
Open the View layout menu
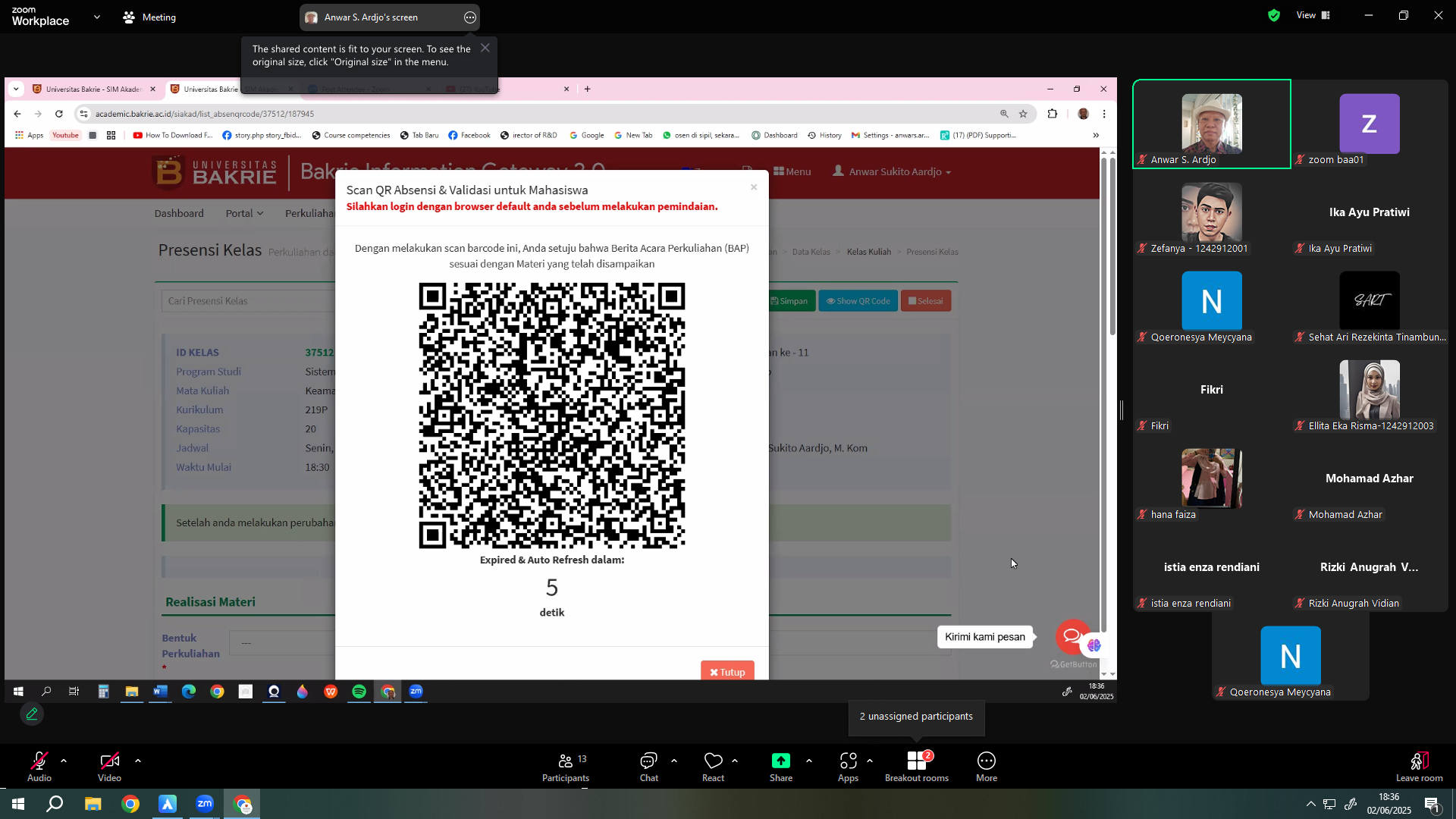coord(1313,15)
